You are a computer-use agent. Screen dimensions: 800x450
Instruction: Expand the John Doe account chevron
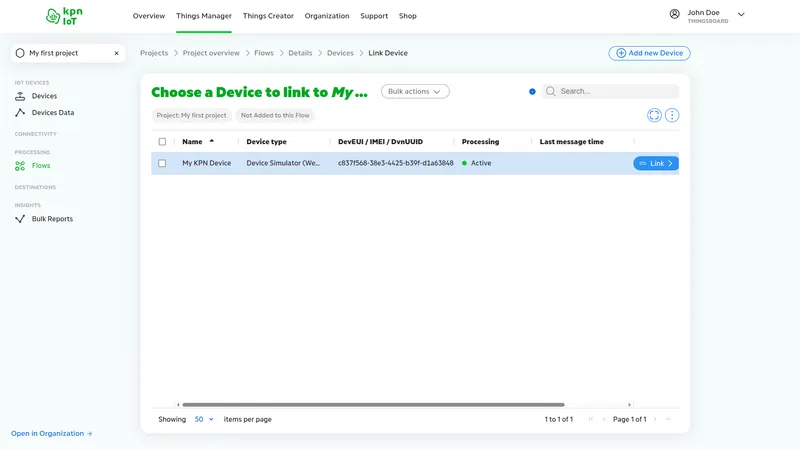tap(741, 15)
